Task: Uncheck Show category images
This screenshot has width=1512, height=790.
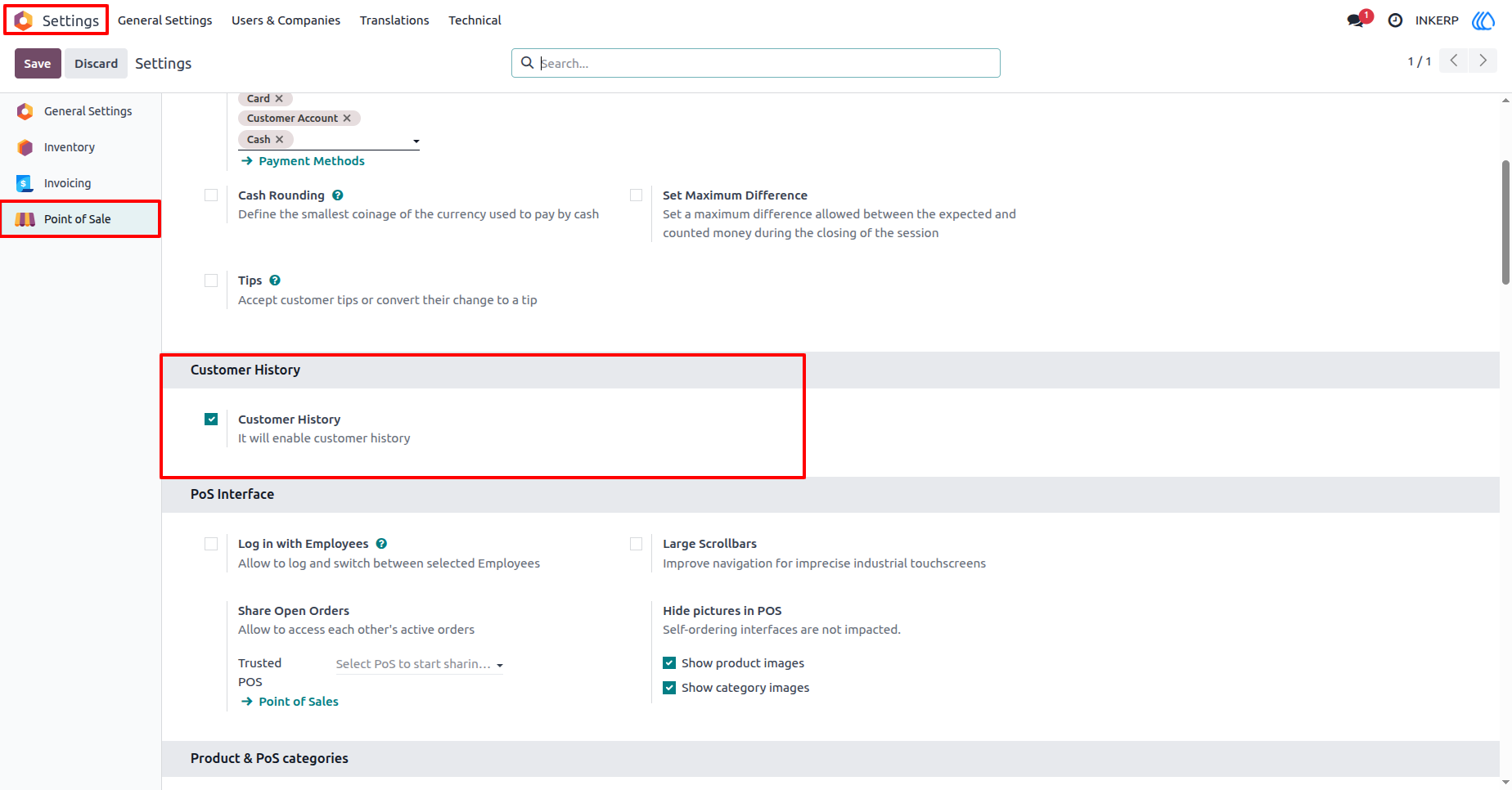Action: point(669,688)
